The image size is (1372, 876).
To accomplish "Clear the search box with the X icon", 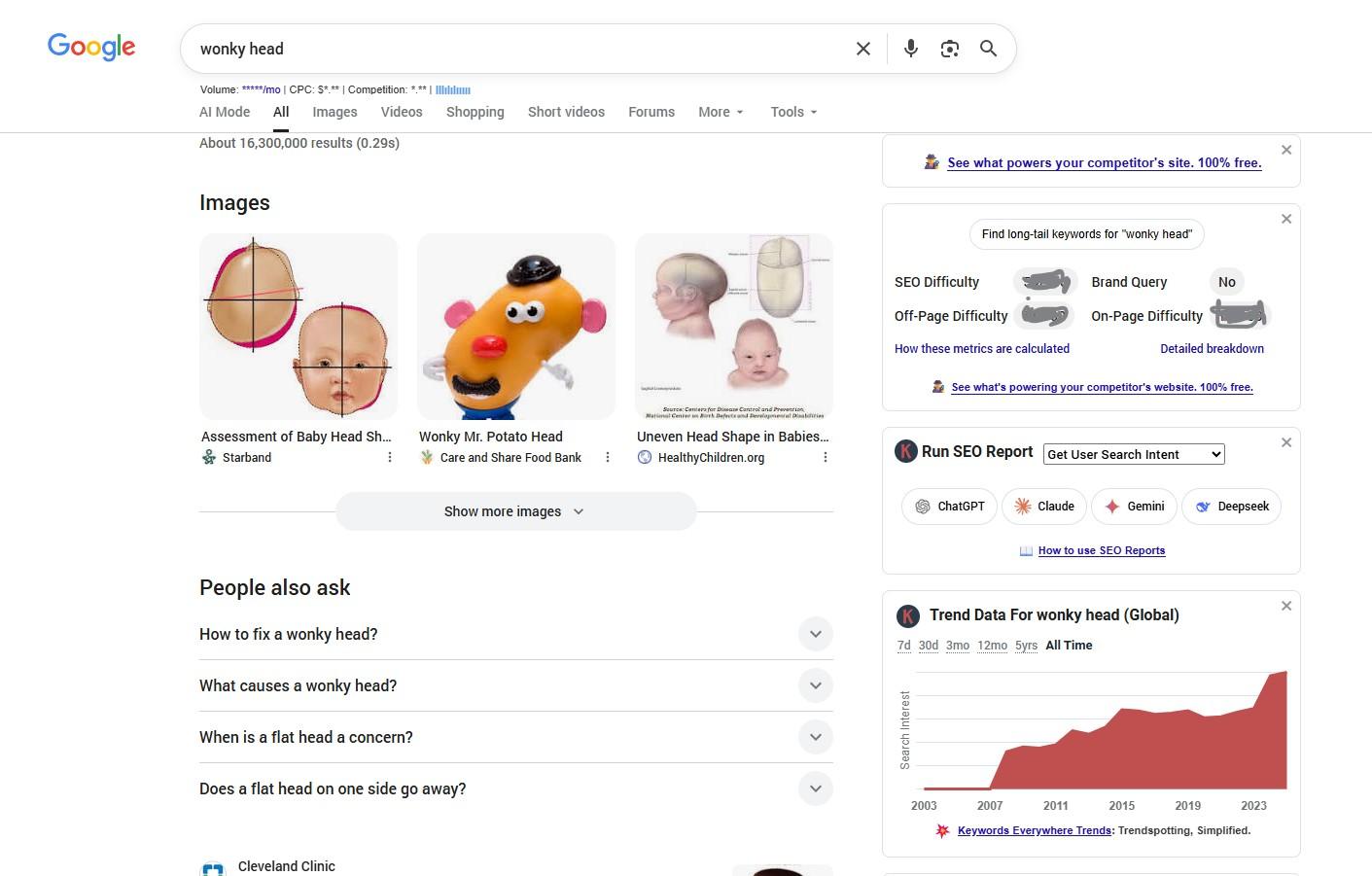I will [862, 49].
